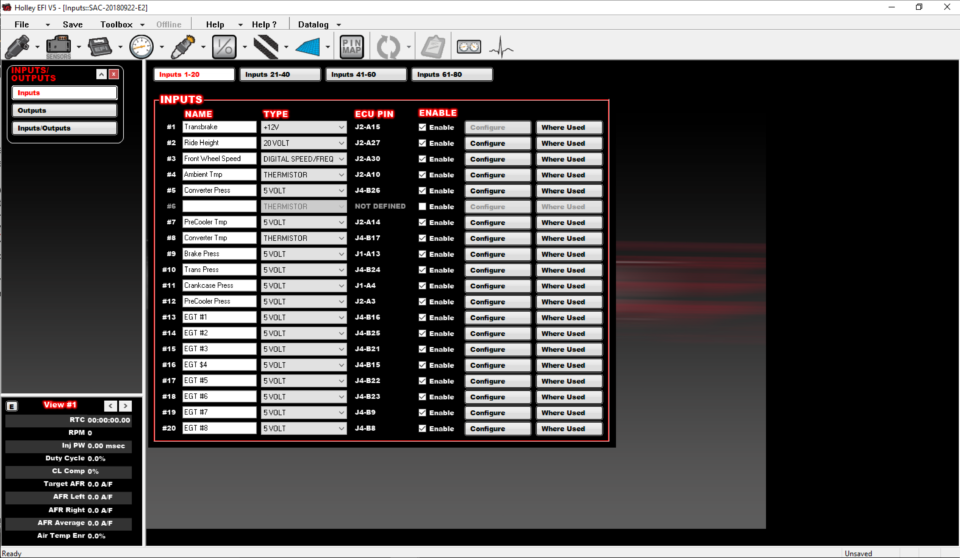Configure input #2 Ride Height
Screen dimensions: 960x558
[498, 143]
